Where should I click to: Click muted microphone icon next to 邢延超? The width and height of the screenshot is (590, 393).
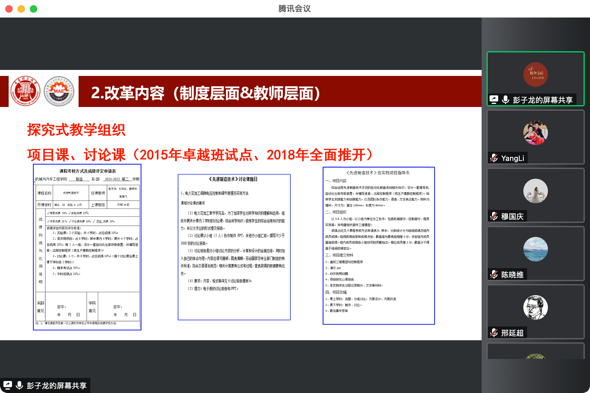coord(494,333)
